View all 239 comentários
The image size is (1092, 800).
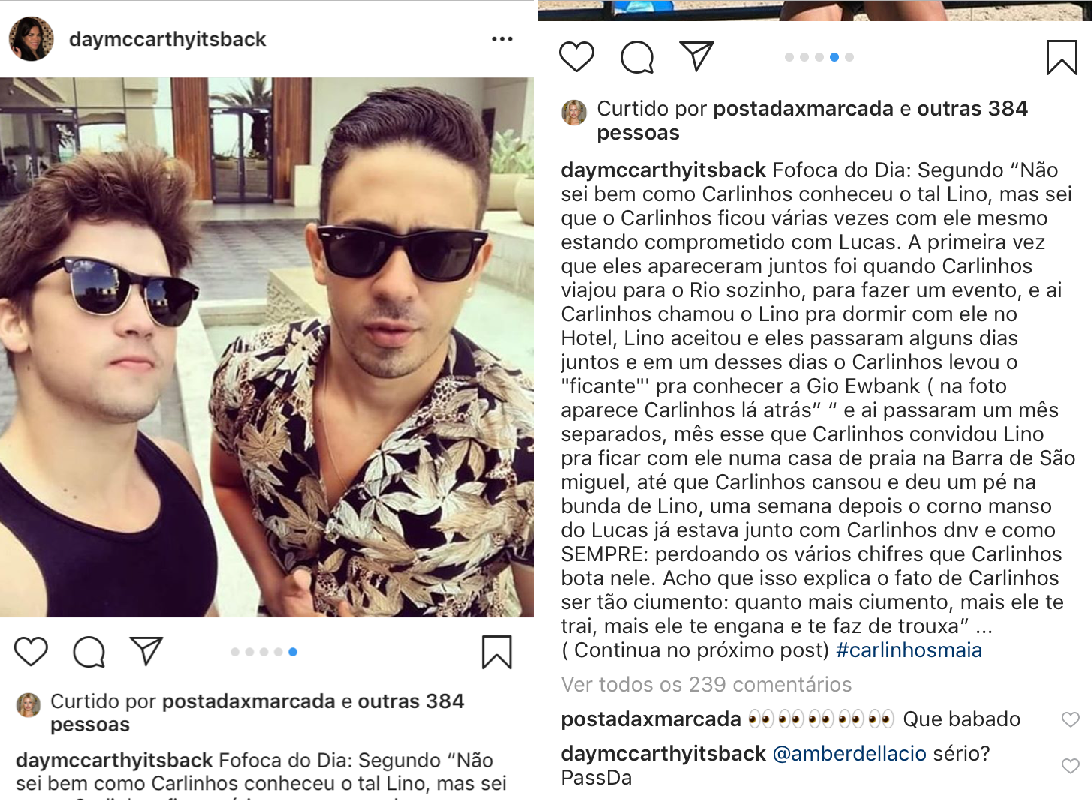tap(706, 684)
